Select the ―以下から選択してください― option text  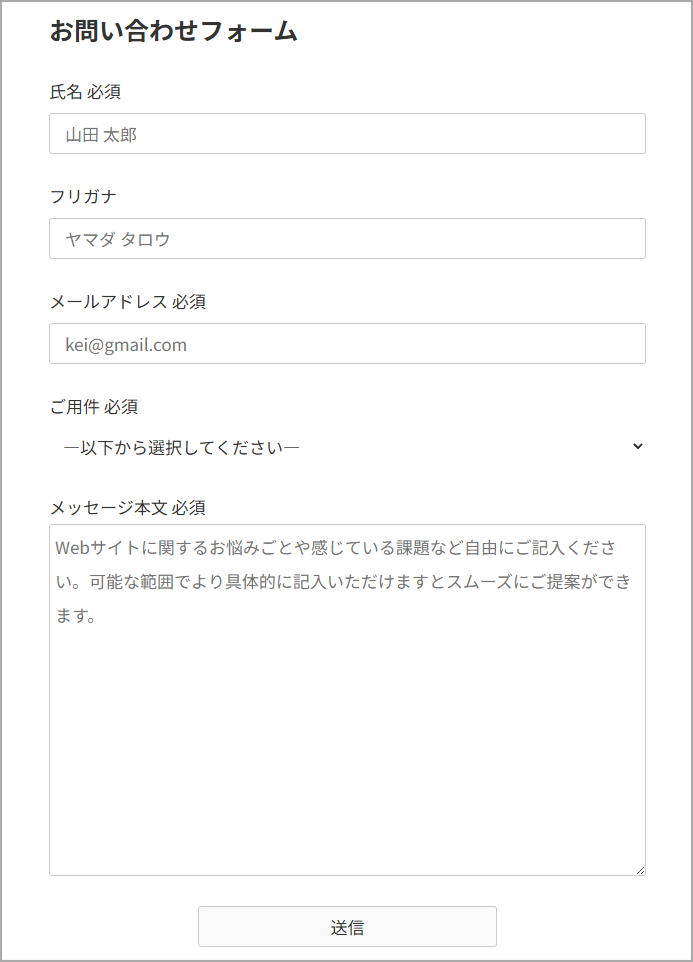point(182,447)
